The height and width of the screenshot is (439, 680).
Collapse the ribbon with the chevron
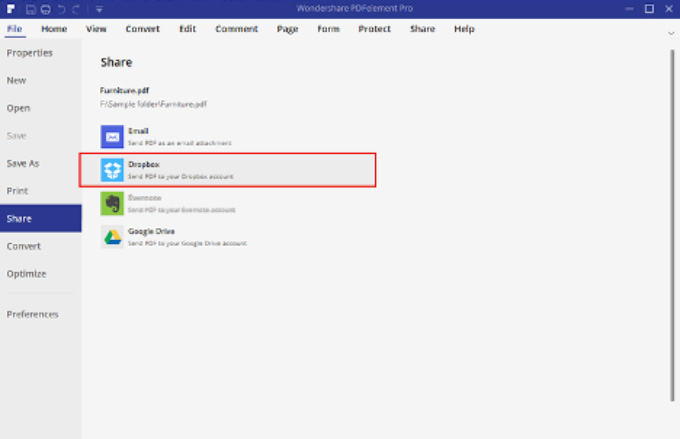coord(671,31)
